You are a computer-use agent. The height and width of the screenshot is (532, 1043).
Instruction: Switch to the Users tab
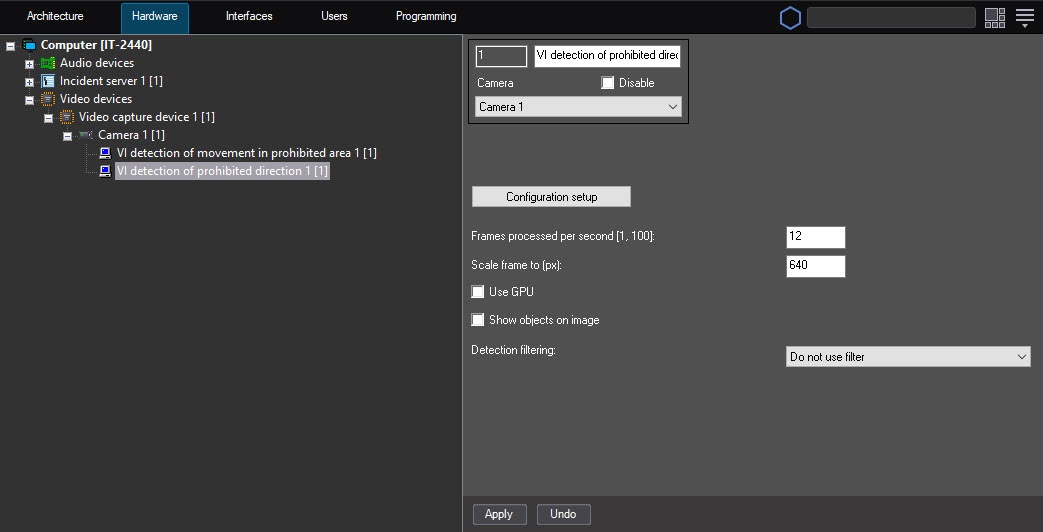point(335,16)
